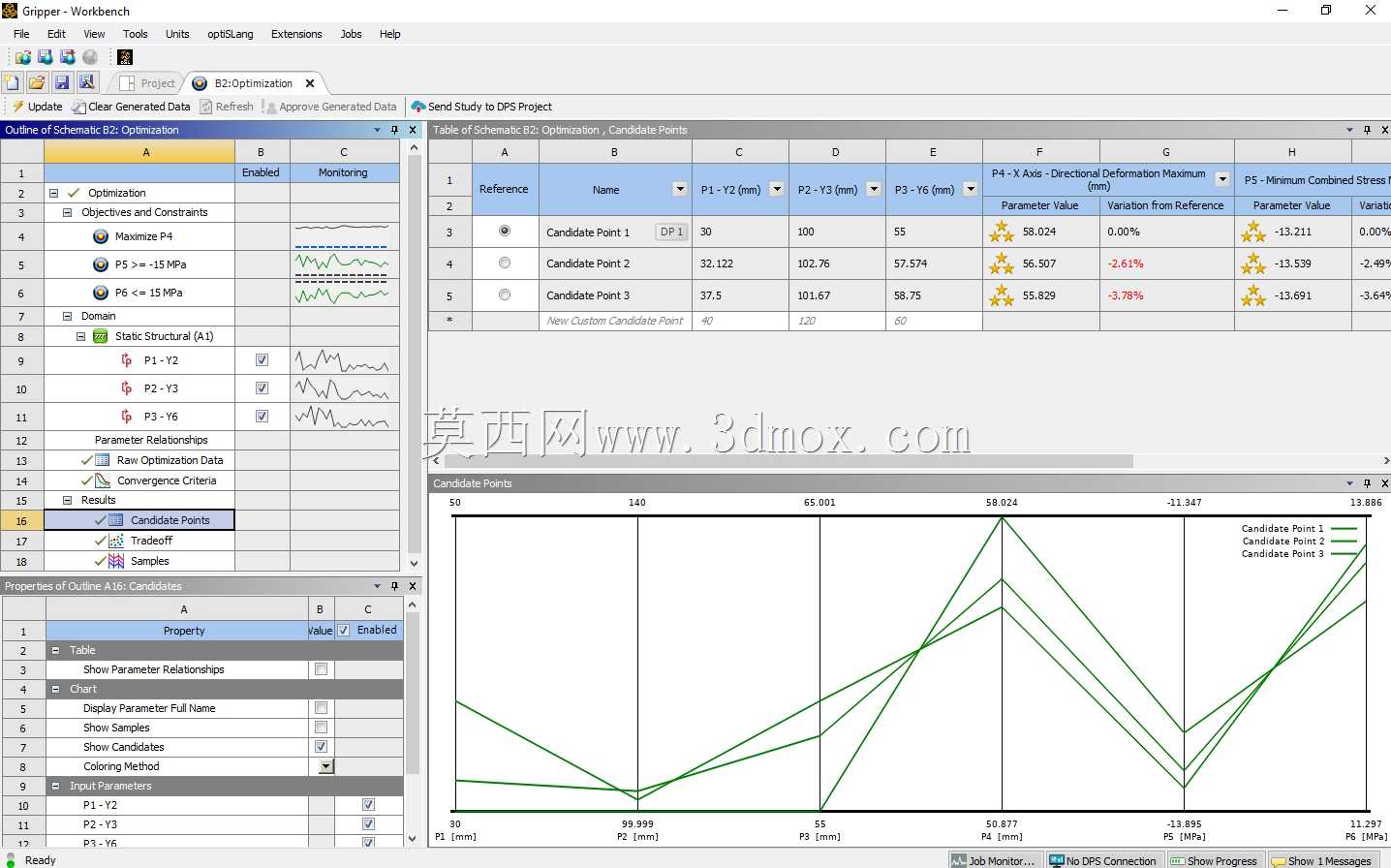1391x868 pixels.
Task: Pin the Candidate Points chart panel
Action: (x=1367, y=483)
